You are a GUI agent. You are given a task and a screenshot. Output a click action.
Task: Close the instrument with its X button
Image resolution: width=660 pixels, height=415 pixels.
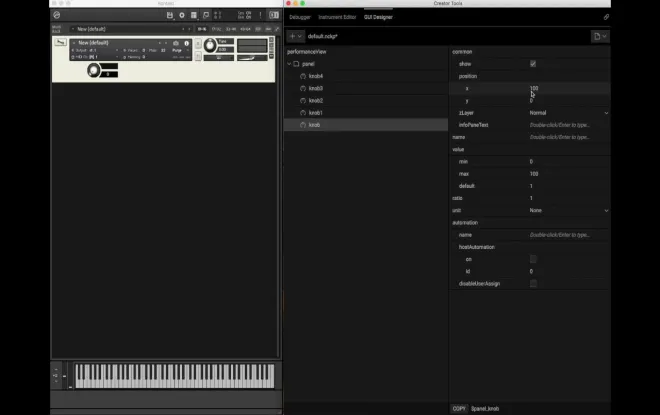pos(271,40)
